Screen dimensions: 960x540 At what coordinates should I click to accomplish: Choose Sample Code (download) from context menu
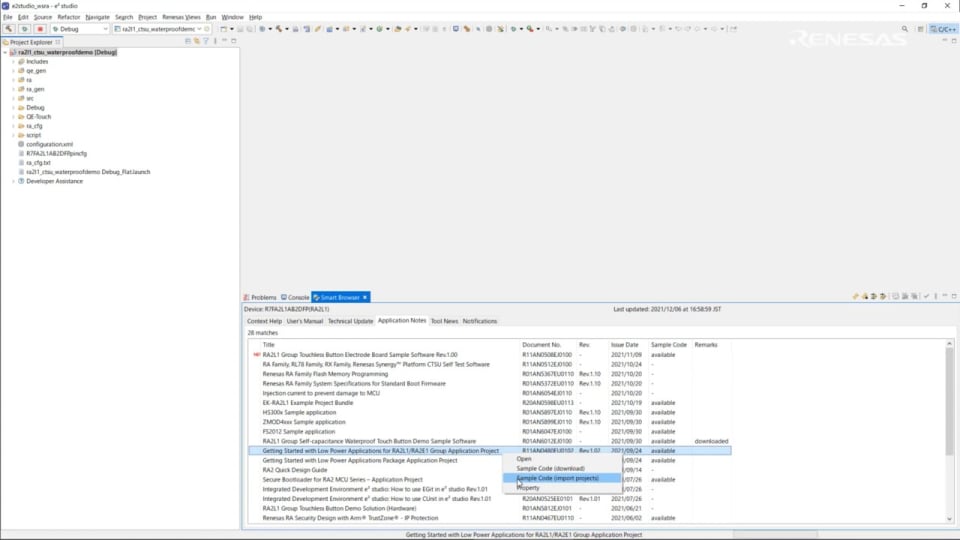click(550, 468)
